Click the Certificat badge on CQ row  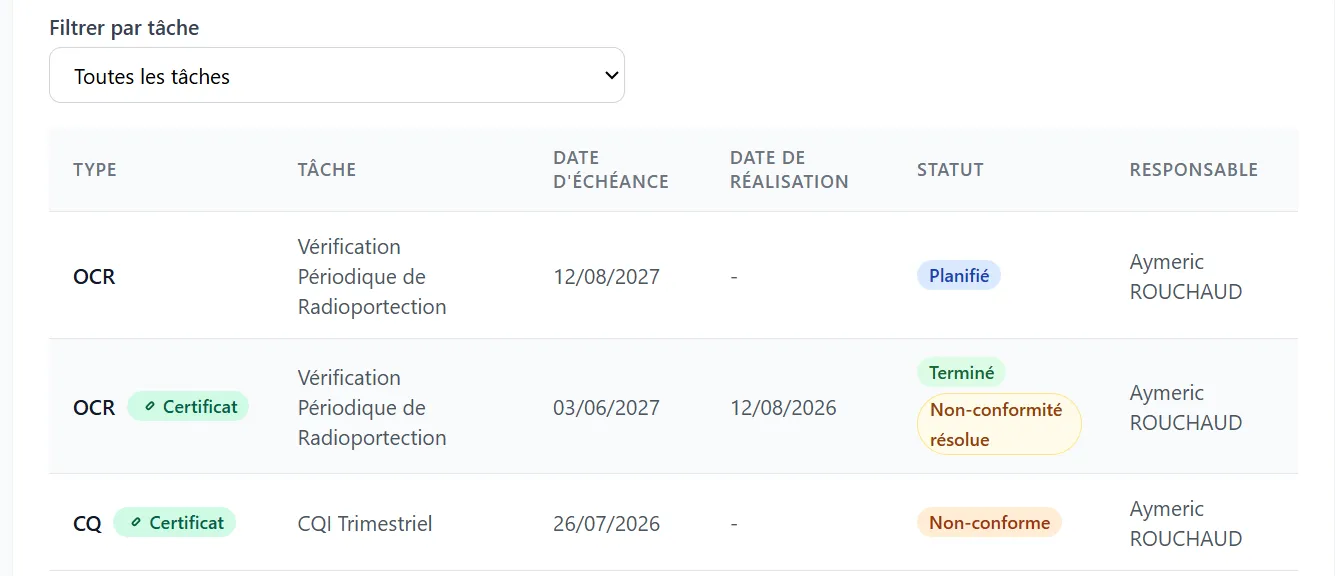[x=174, y=523]
